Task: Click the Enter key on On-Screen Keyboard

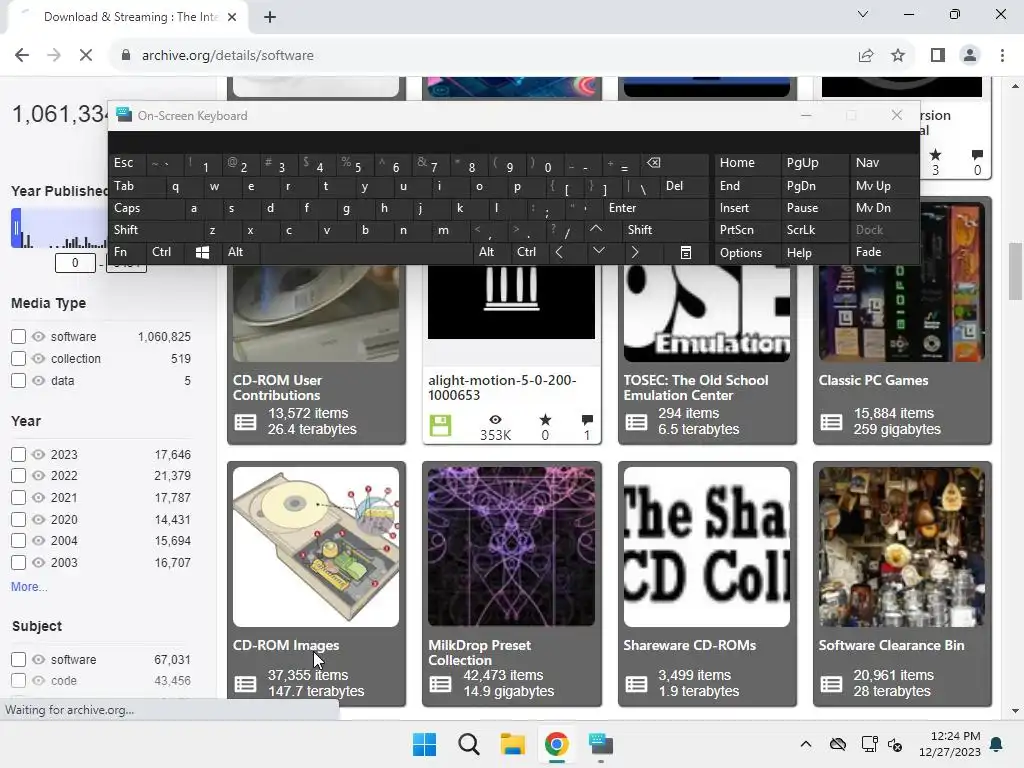Action: point(655,208)
